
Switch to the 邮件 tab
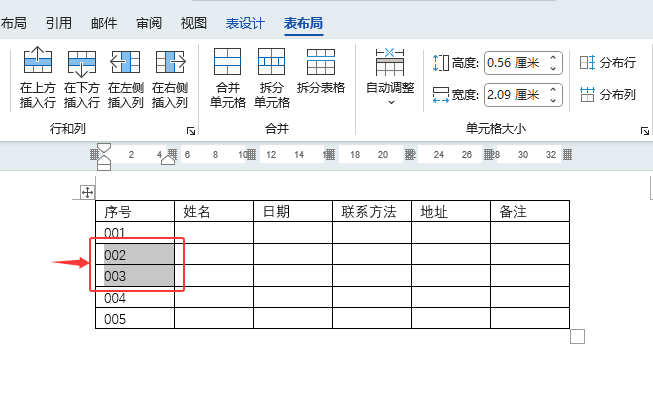pos(104,23)
